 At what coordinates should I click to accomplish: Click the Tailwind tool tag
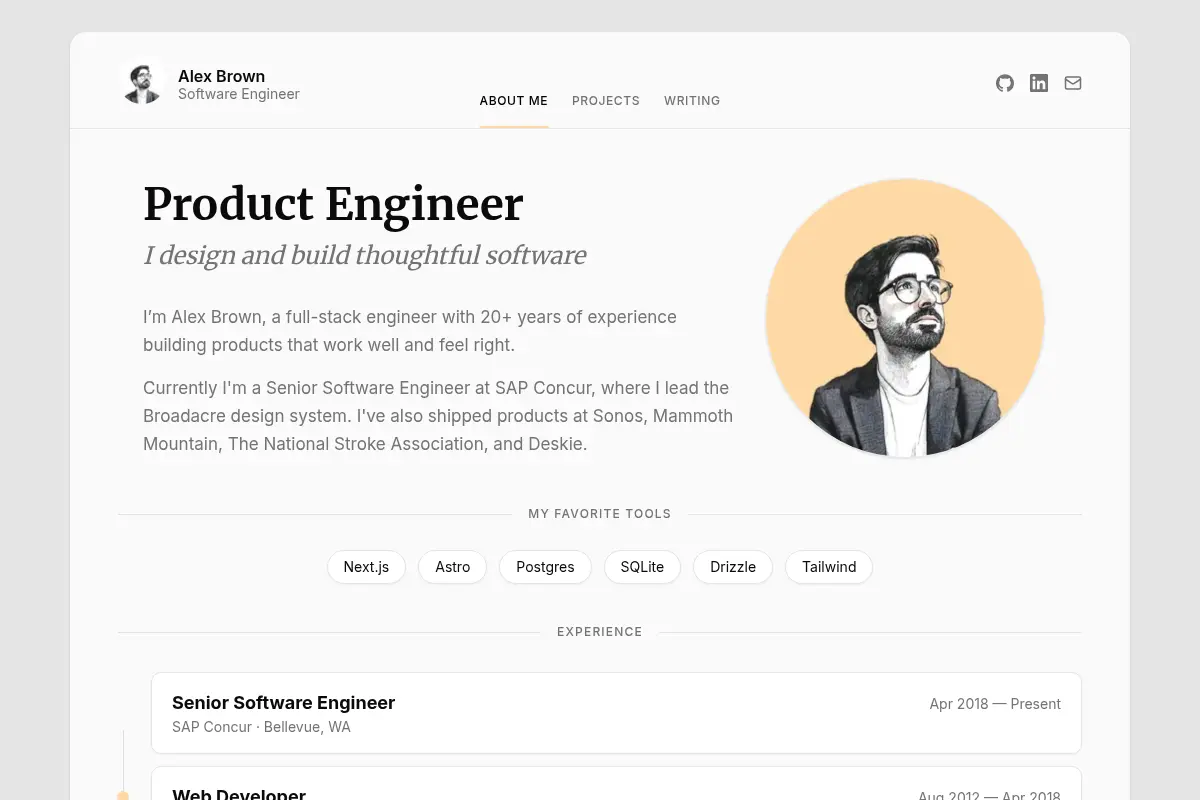pyautogui.click(x=829, y=567)
